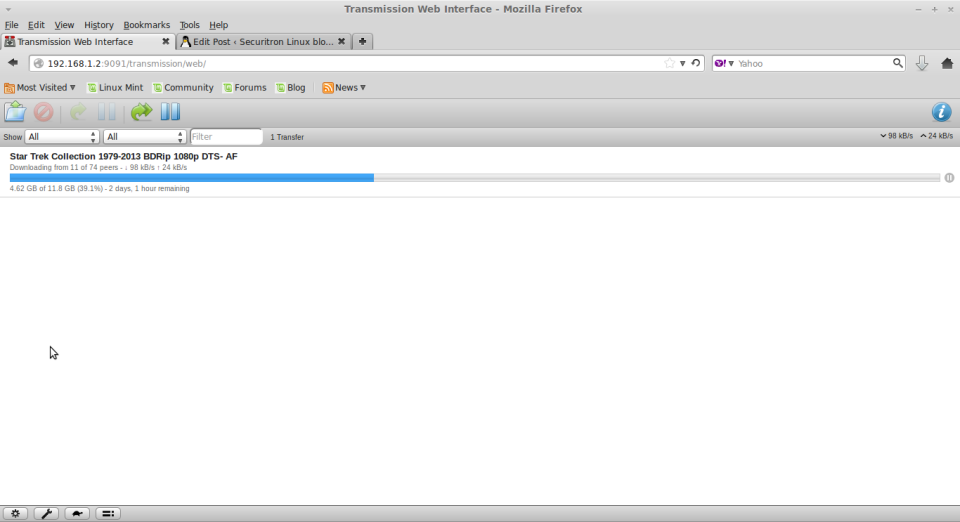The width and height of the screenshot is (960, 522).
Task: Open the File menu
Action: tap(12, 25)
